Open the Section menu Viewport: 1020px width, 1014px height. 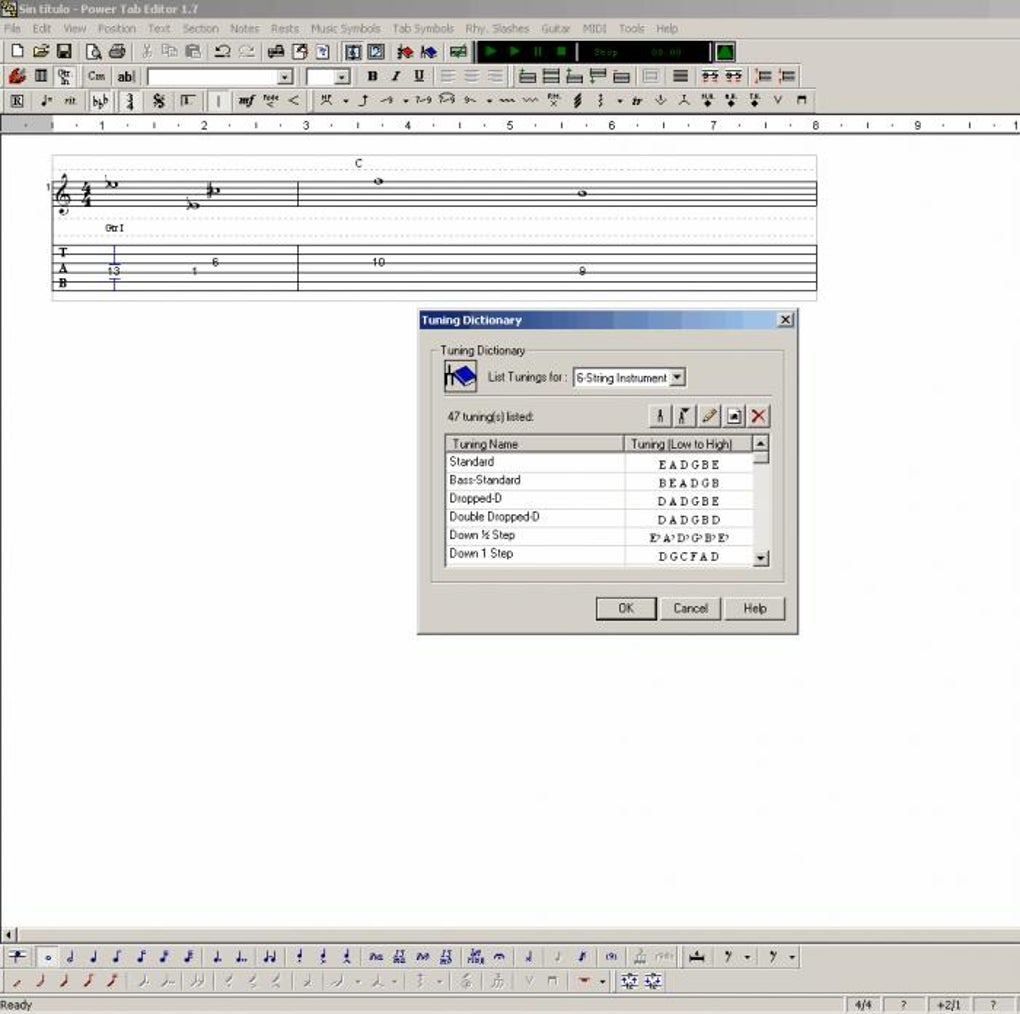(x=200, y=29)
